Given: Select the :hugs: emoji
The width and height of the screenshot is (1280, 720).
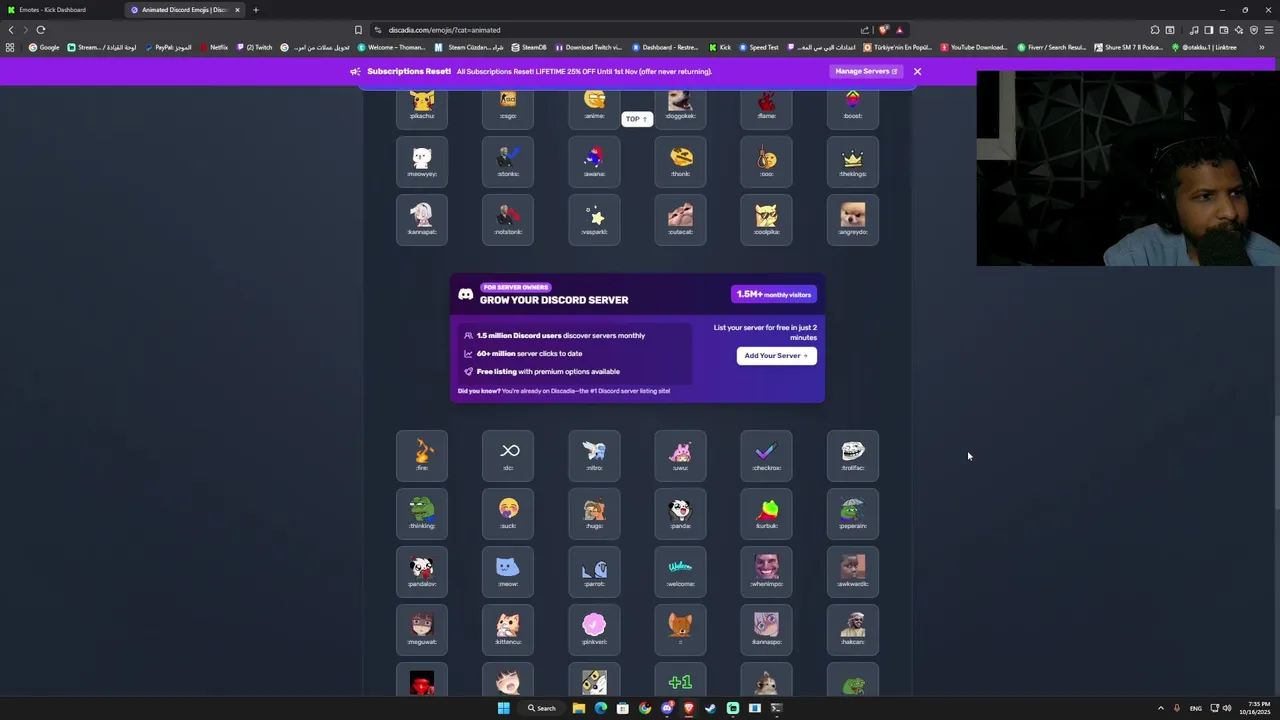Looking at the screenshot, I should click(594, 514).
